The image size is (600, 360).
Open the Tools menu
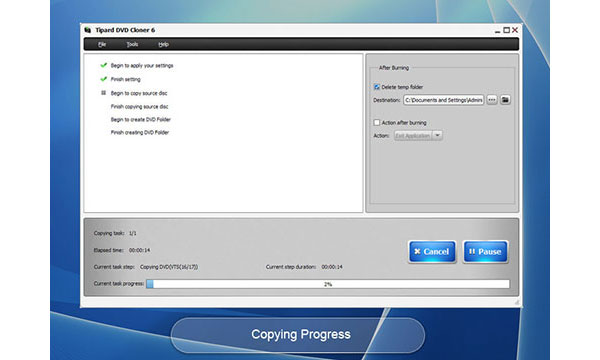132,44
